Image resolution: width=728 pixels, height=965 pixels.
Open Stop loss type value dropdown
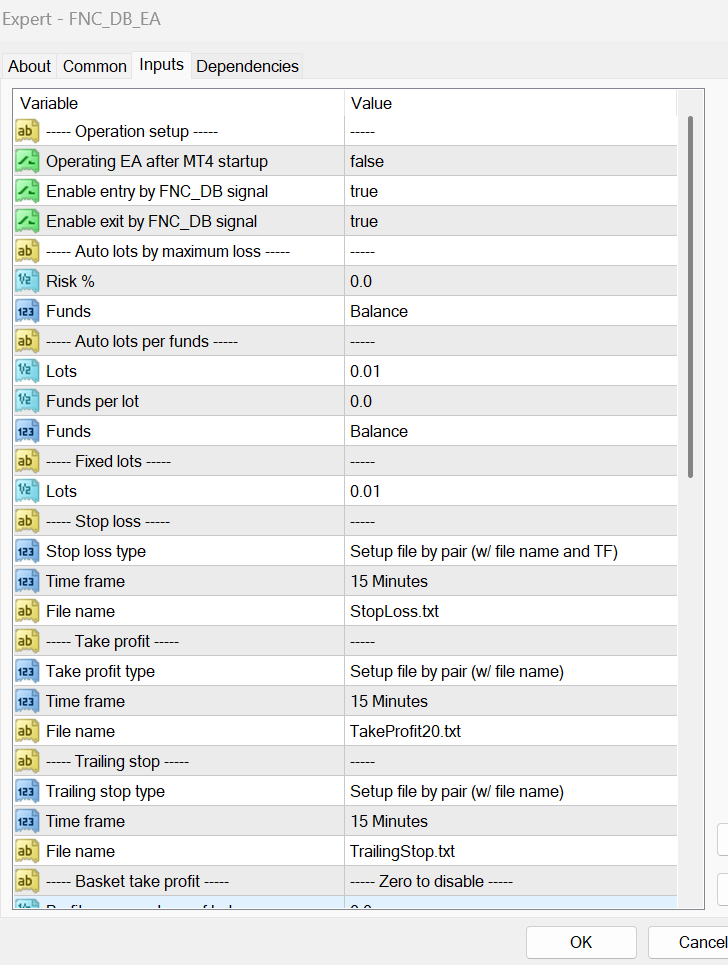pyautogui.click(x=511, y=551)
